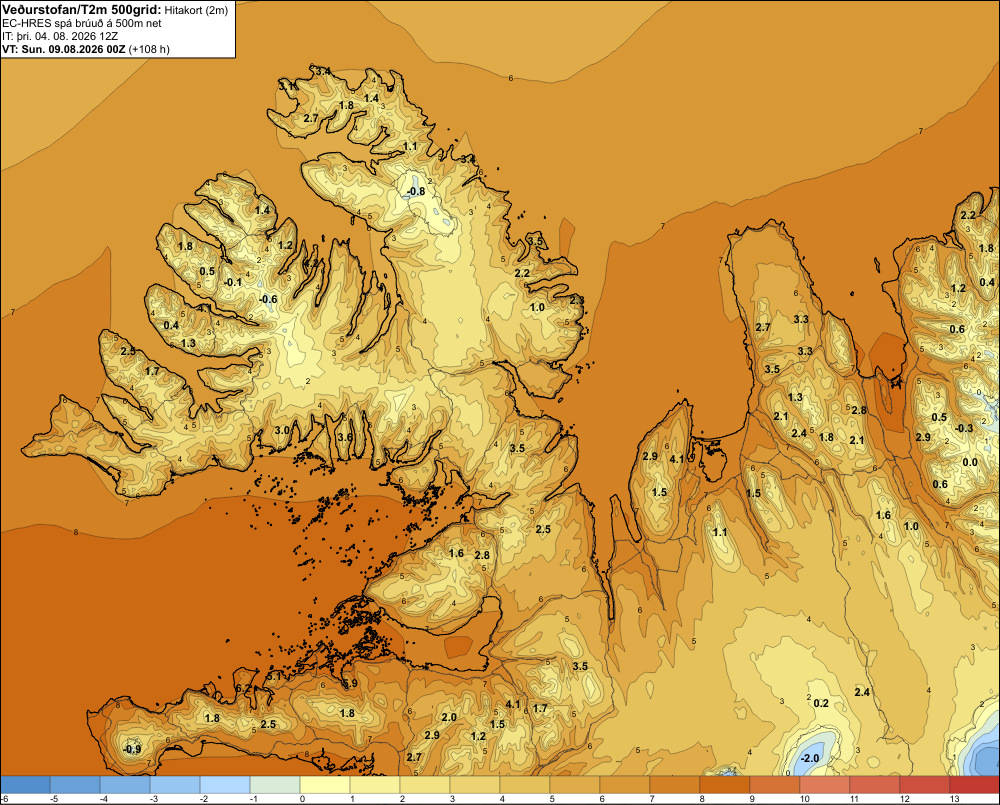Viewport: 1000px width, 805px height.
Task: Click the -2.0 temperature value in the blue area
Action: pos(809,758)
